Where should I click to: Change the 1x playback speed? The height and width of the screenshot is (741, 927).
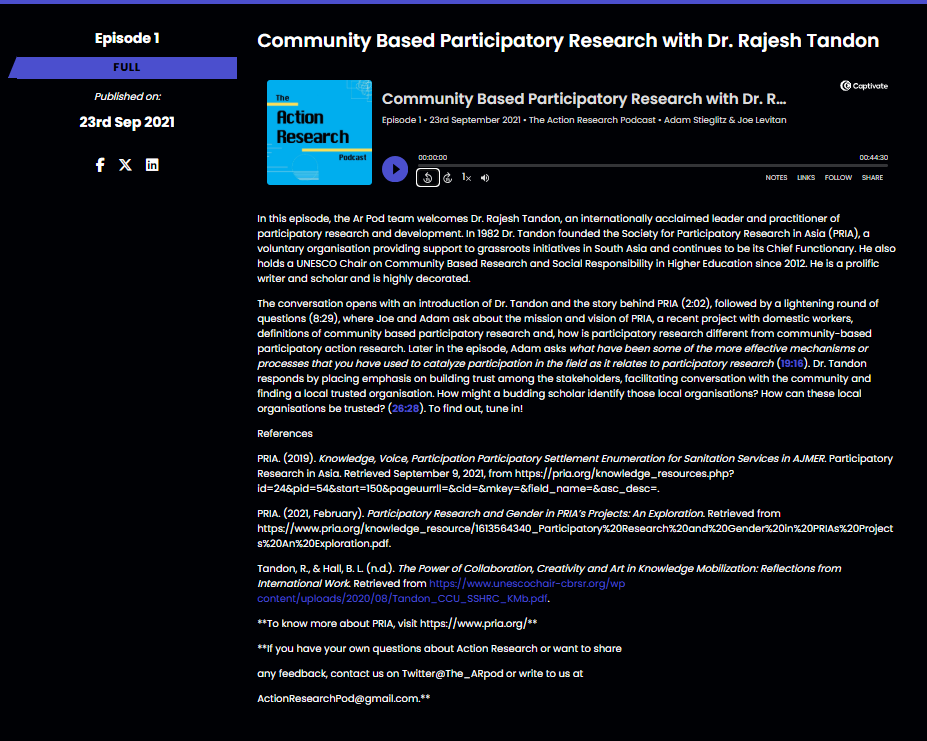466,177
